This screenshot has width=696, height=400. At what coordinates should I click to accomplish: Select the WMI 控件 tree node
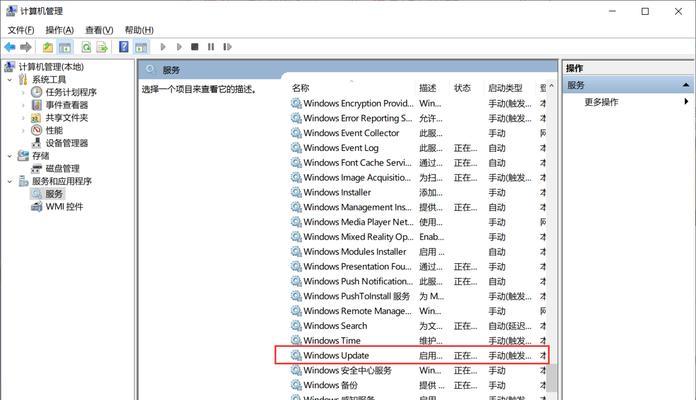click(x=64, y=206)
